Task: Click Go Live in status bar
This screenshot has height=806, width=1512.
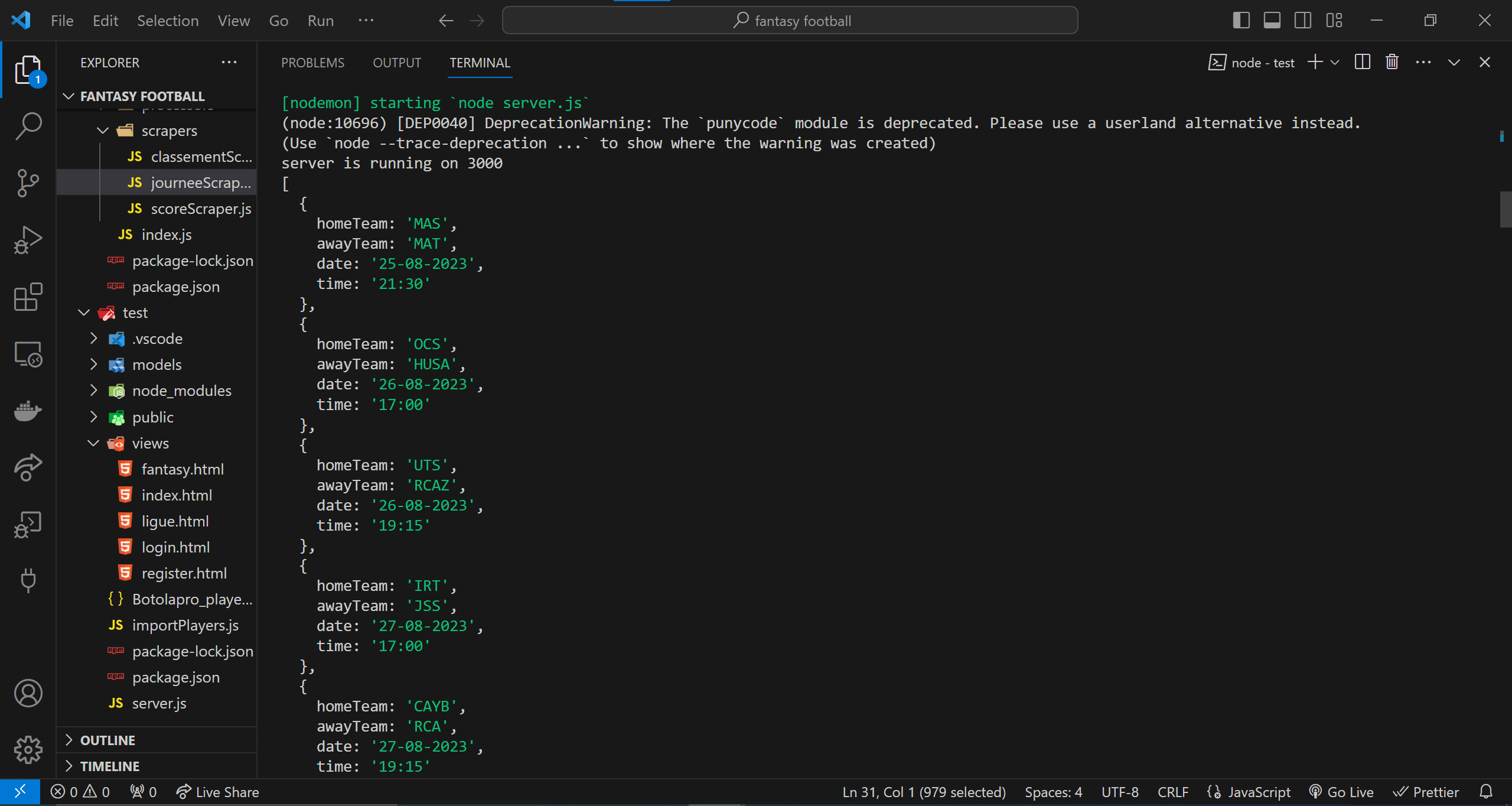Action: [1341, 792]
